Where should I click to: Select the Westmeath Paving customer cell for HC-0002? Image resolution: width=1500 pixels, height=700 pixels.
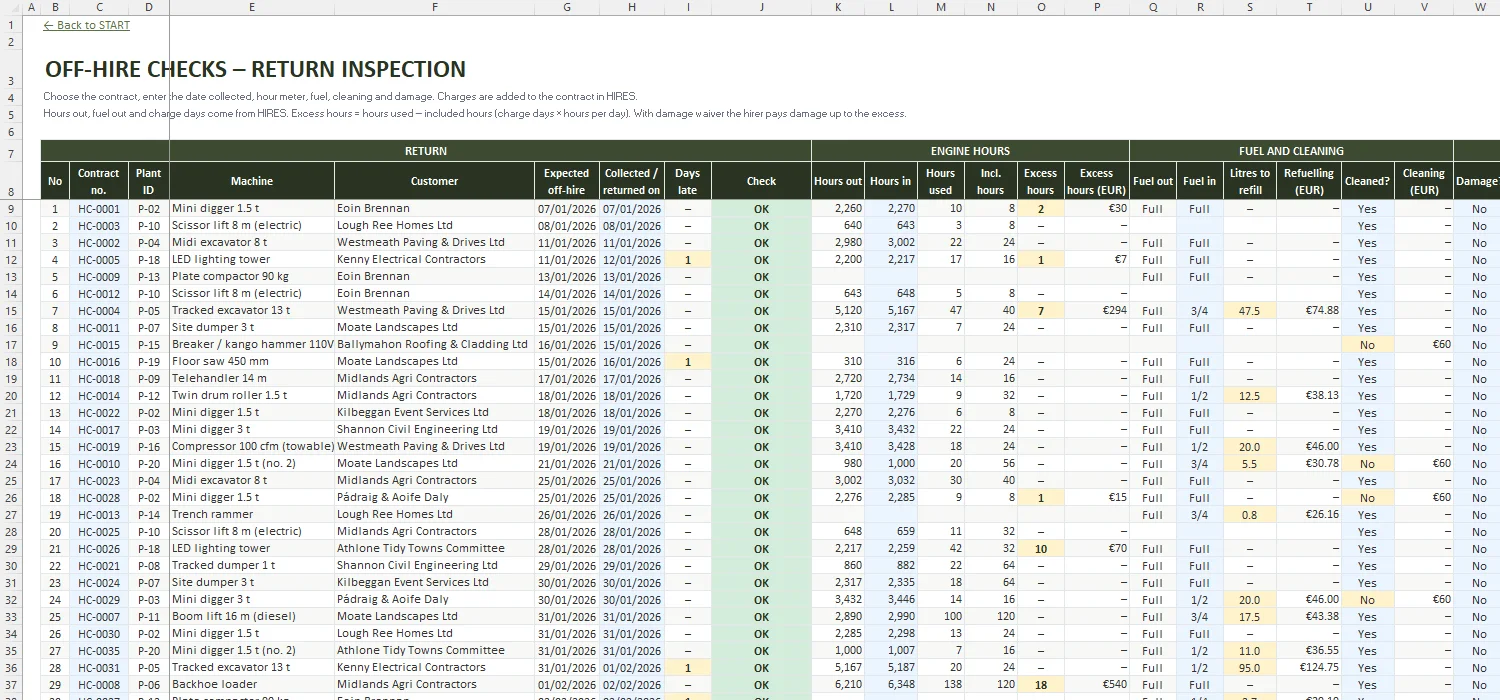pos(434,243)
